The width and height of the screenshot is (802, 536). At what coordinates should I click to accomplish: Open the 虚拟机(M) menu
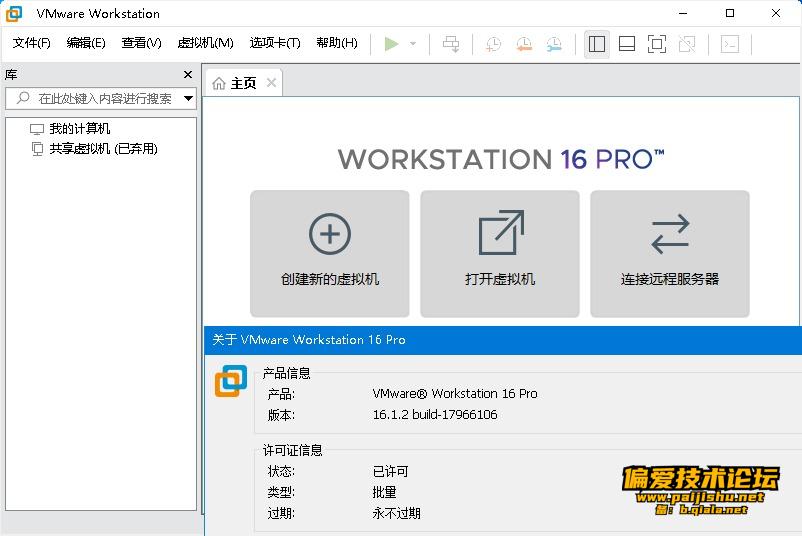pyautogui.click(x=205, y=43)
